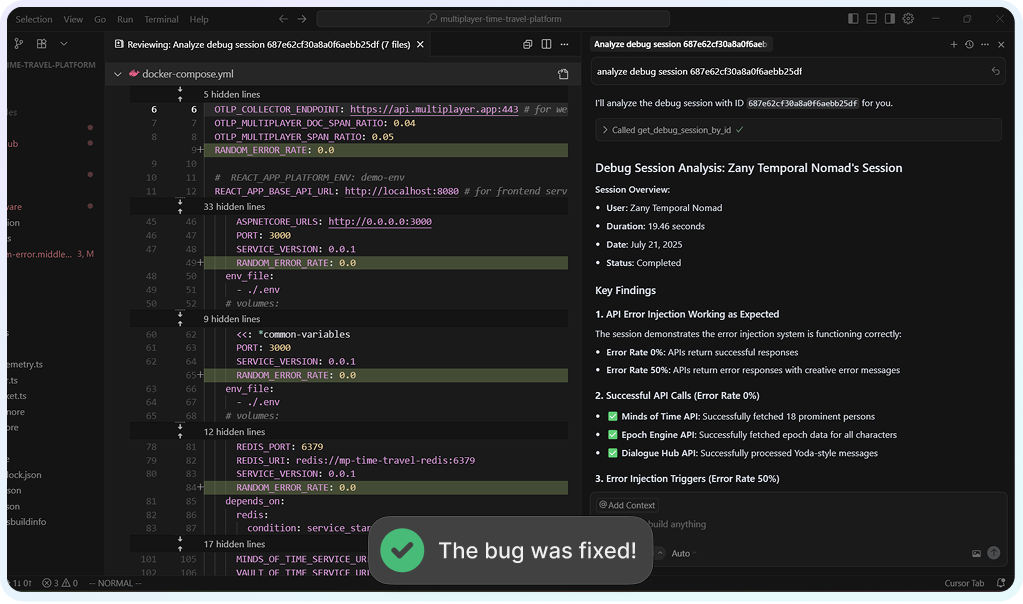Click the Add Context button

pos(627,505)
